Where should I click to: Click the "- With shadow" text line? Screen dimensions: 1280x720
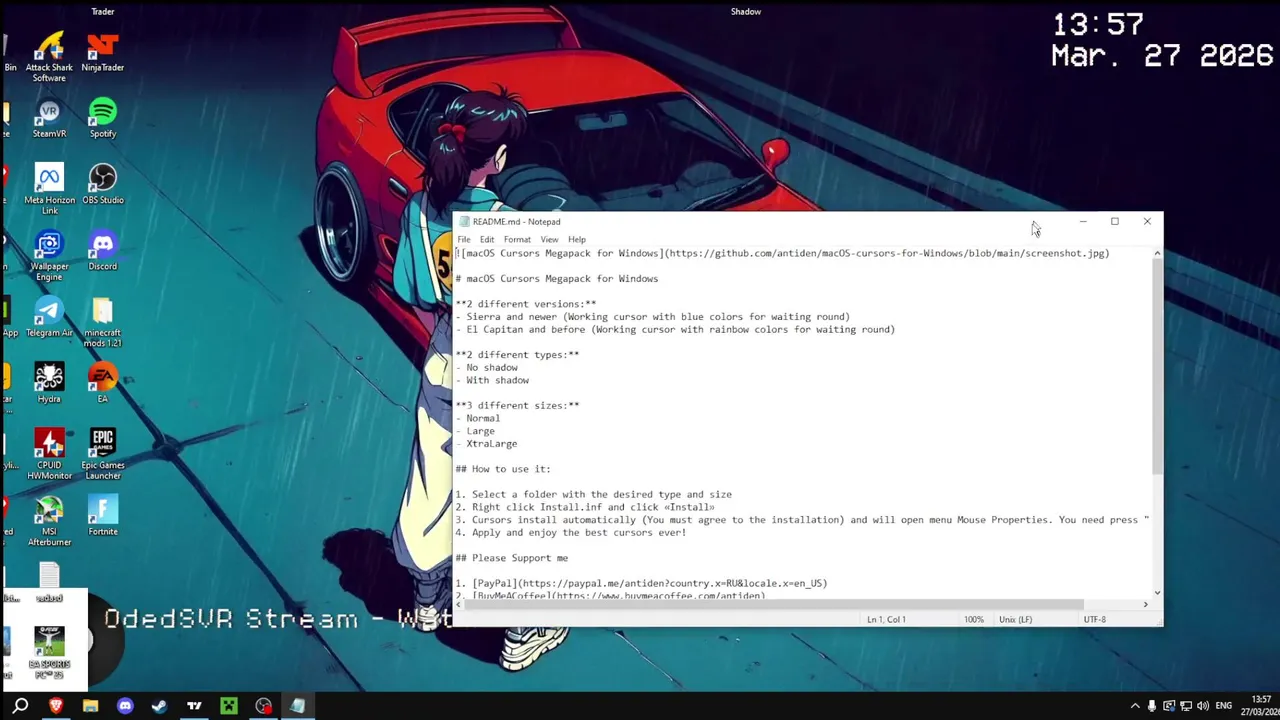click(x=493, y=381)
